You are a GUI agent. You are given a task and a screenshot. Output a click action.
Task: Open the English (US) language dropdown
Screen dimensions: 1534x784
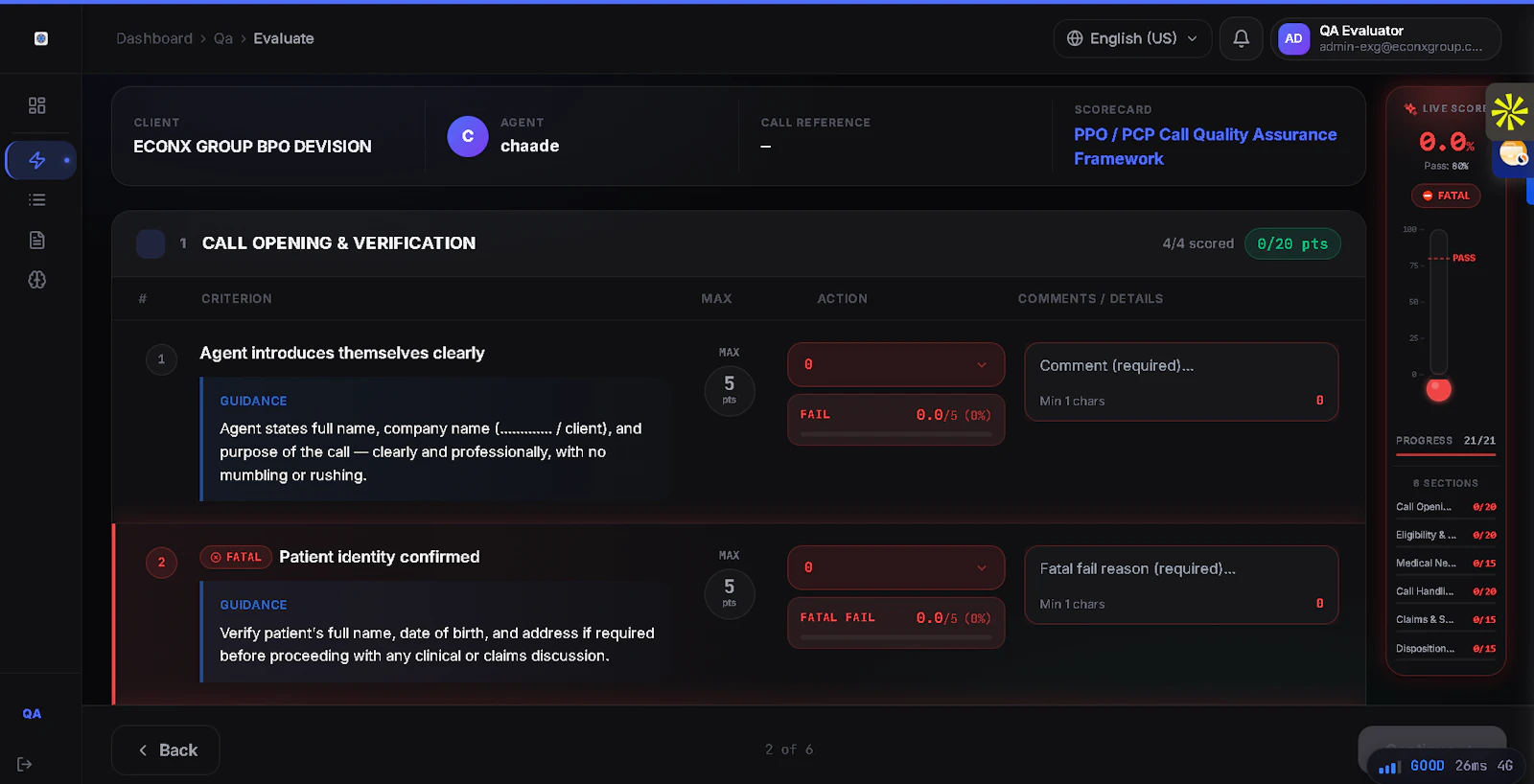click(x=1132, y=38)
